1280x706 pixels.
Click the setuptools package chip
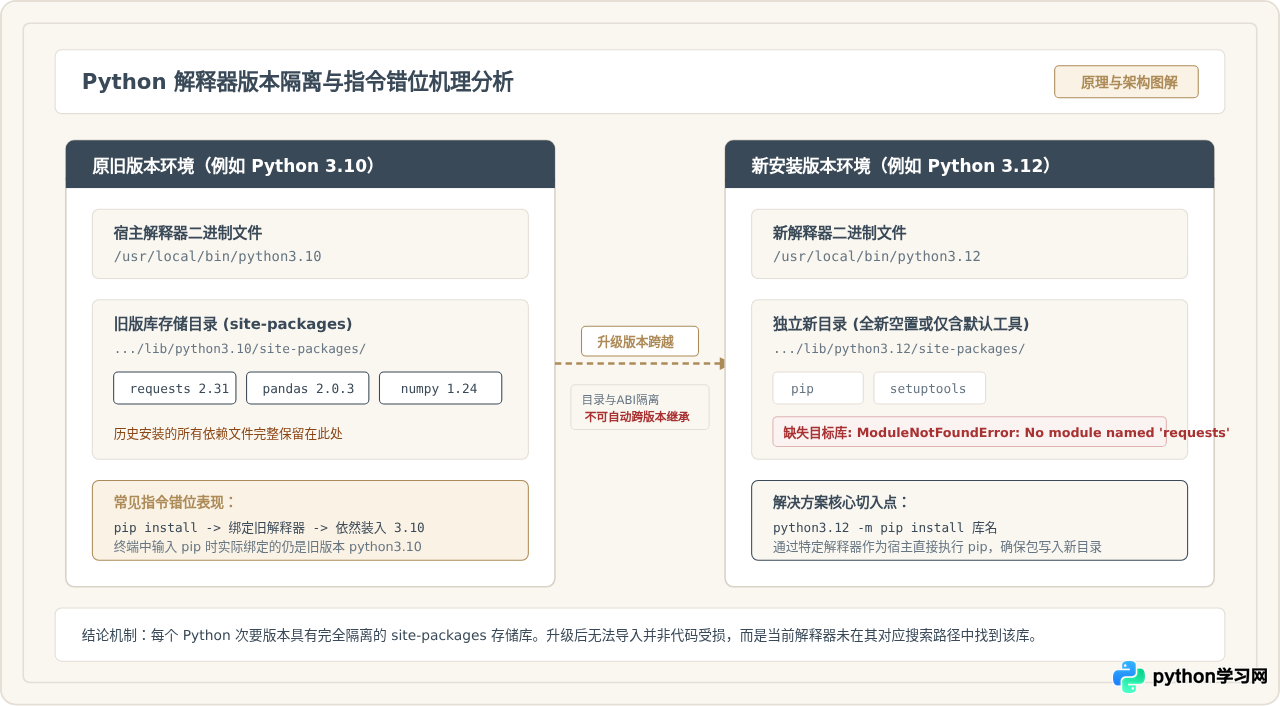pos(929,388)
